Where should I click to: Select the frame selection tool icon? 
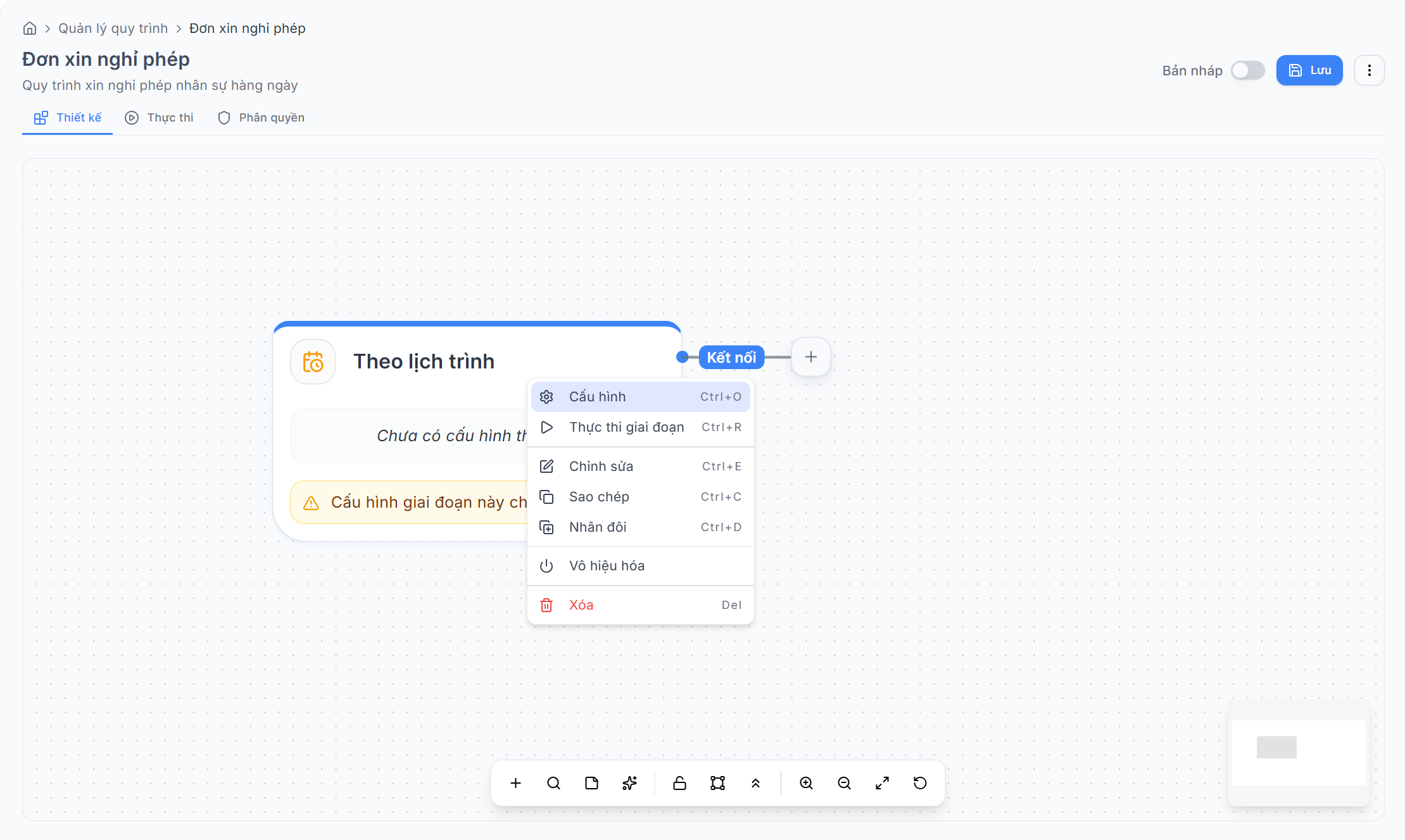[x=717, y=783]
